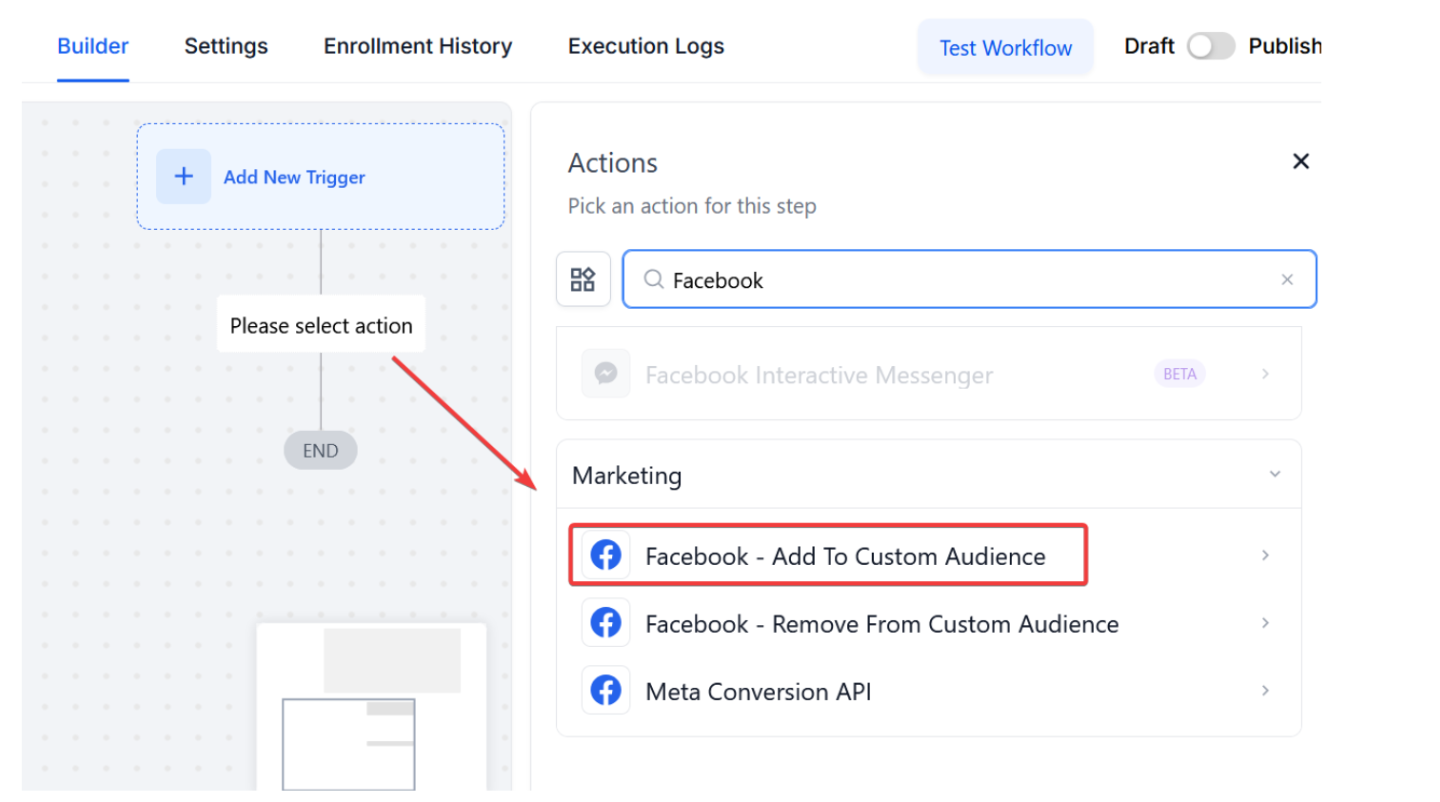Close the Actions panel
Viewport: 1440px width, 802px height.
coord(1300,162)
